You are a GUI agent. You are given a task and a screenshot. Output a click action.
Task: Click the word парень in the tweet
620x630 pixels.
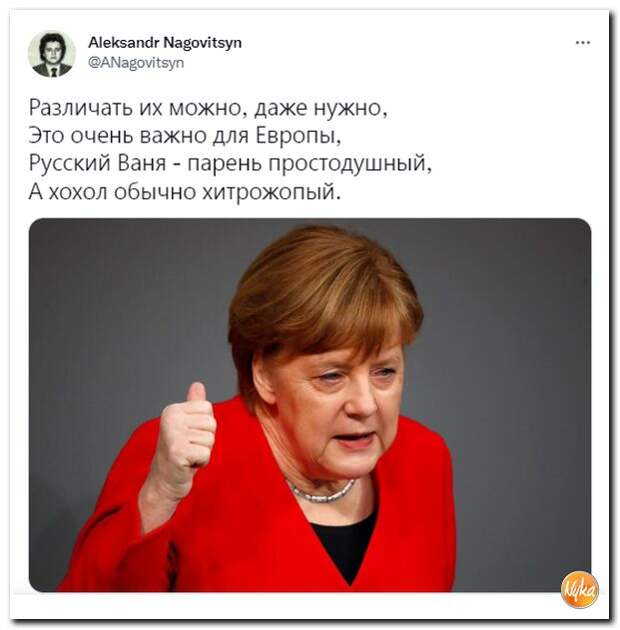(x=225, y=165)
